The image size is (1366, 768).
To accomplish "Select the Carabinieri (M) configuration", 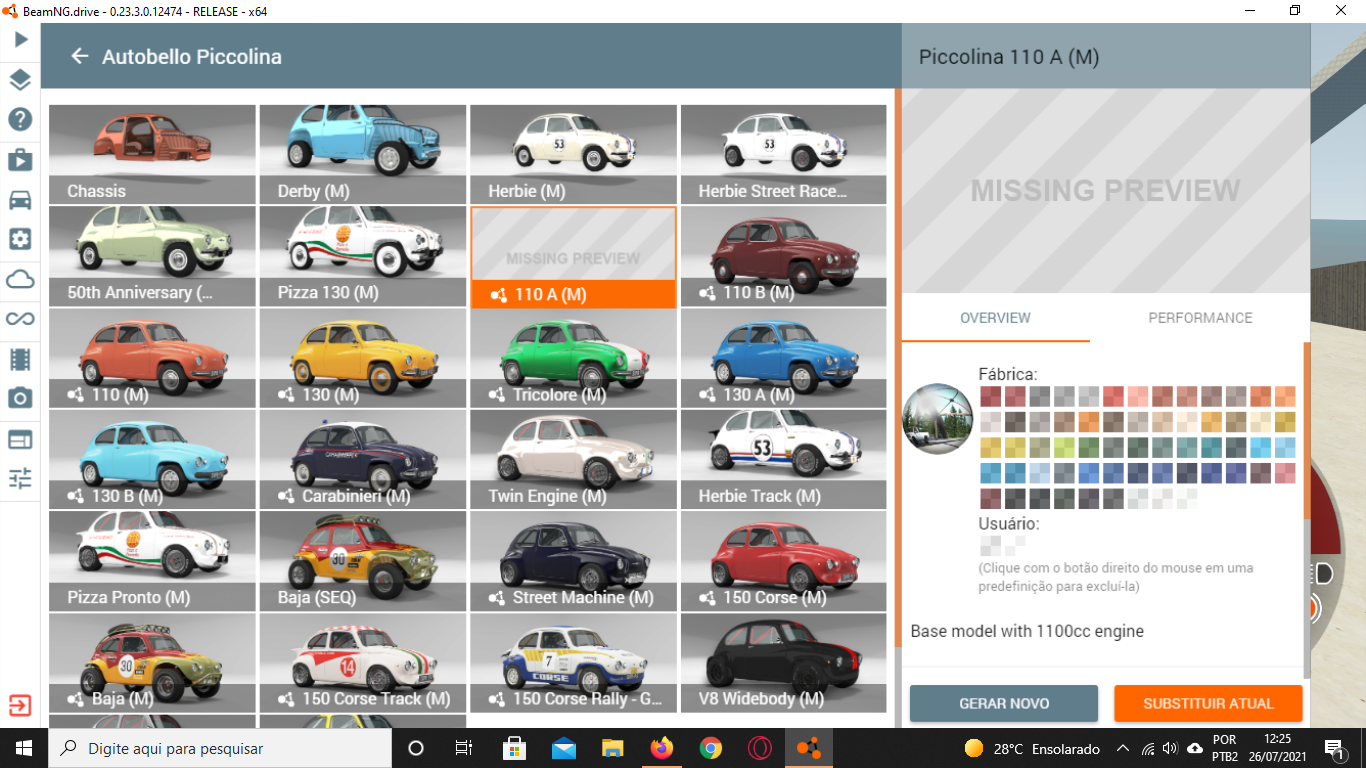I will click(x=363, y=459).
